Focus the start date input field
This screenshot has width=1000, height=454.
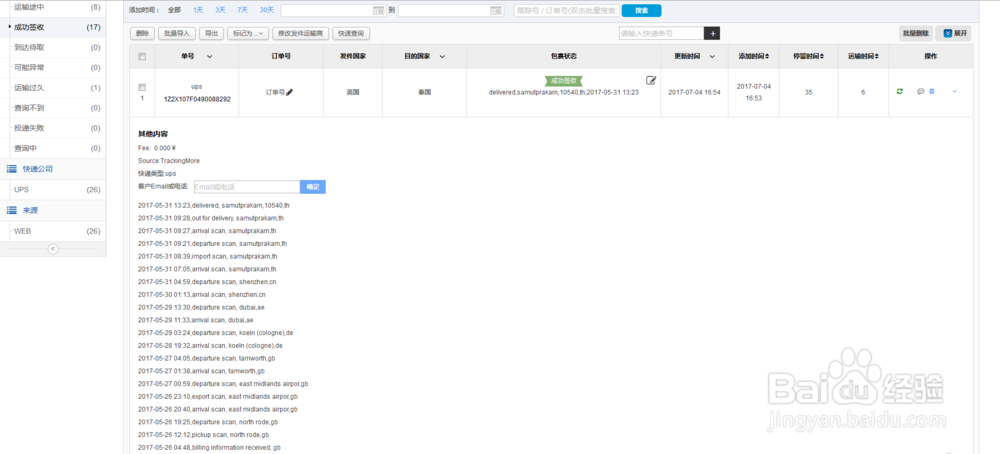click(333, 10)
